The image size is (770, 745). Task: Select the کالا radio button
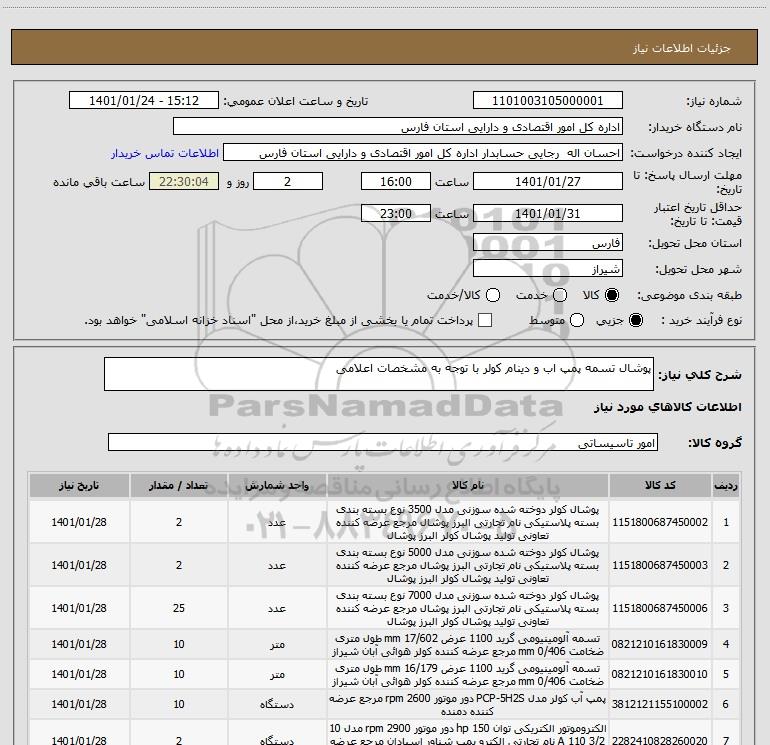pyautogui.click(x=612, y=295)
